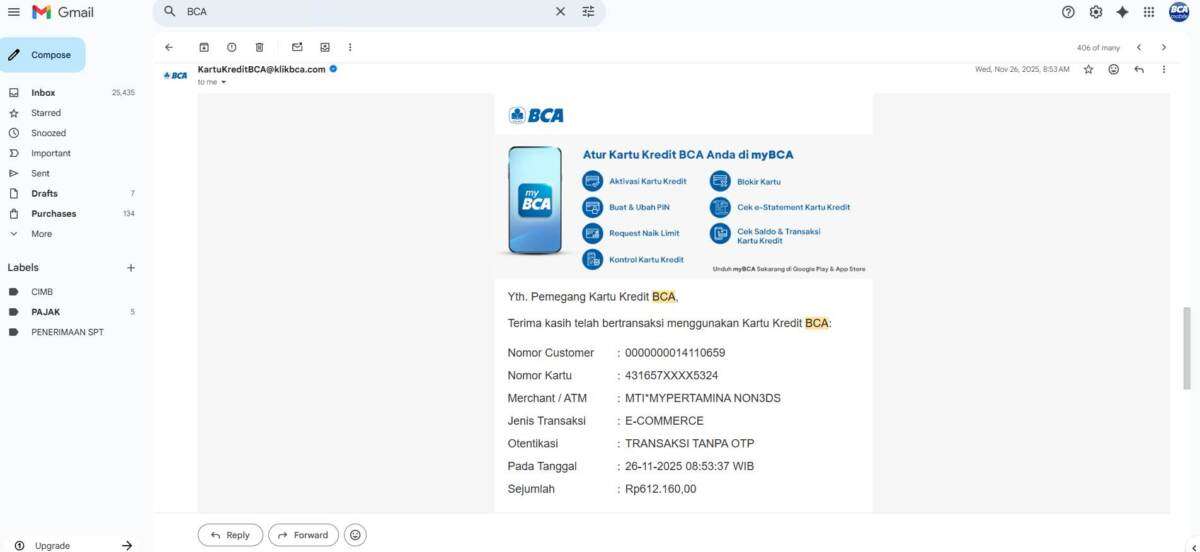Mark email as unread

297,47
